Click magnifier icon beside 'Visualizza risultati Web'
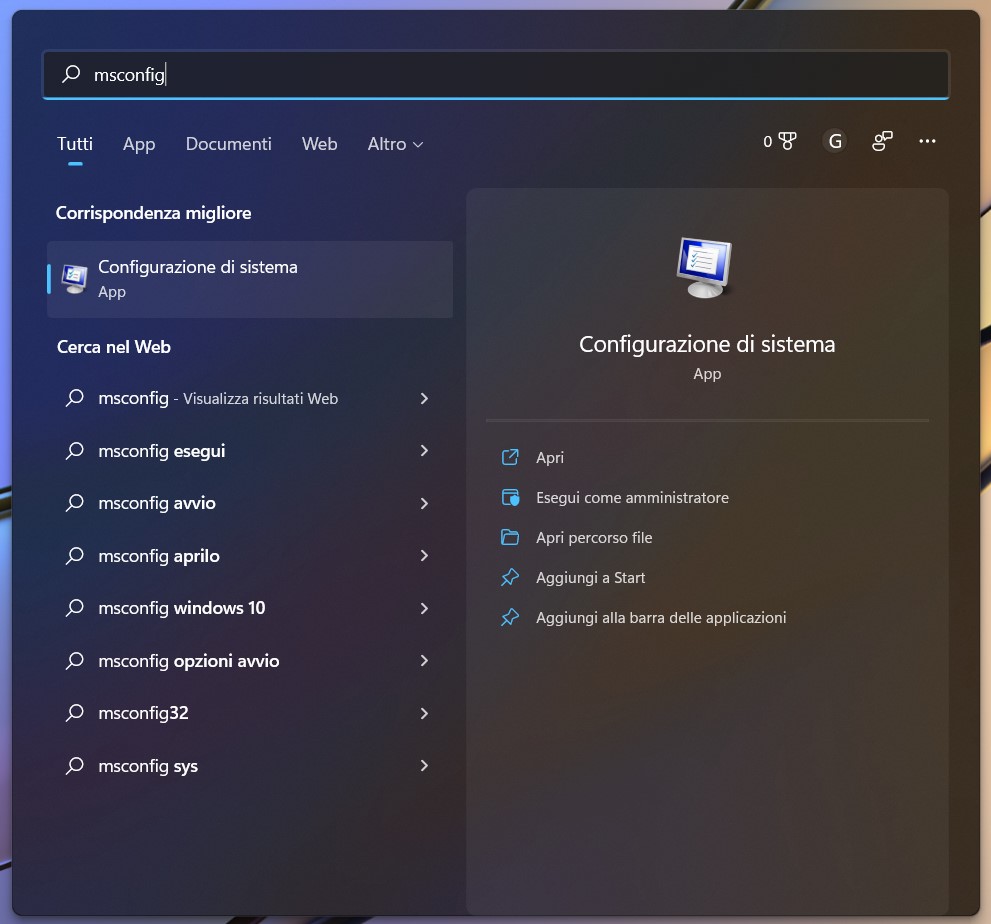 point(75,398)
